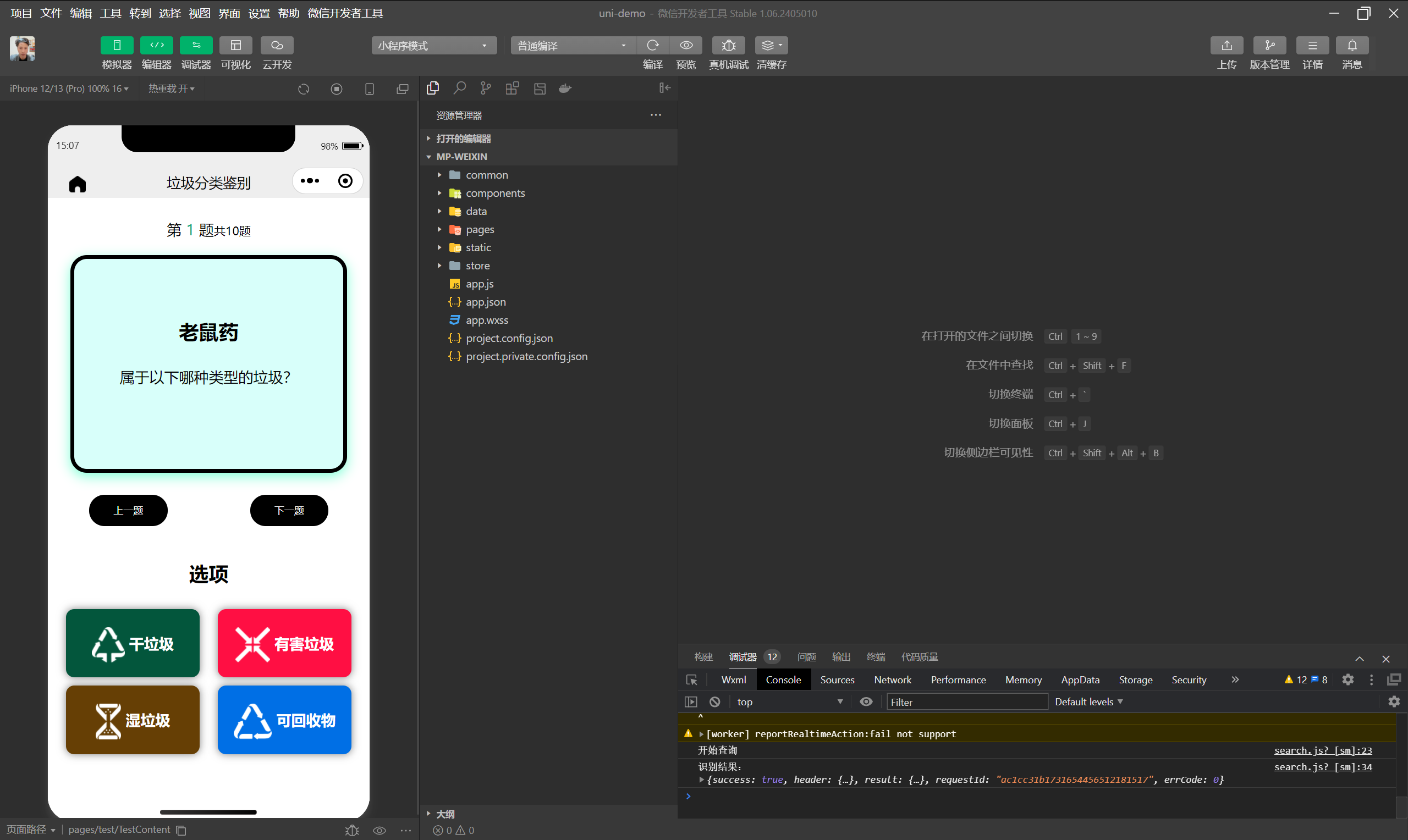The image size is (1408, 840).
Task: Click the console Filter input field
Action: click(966, 702)
